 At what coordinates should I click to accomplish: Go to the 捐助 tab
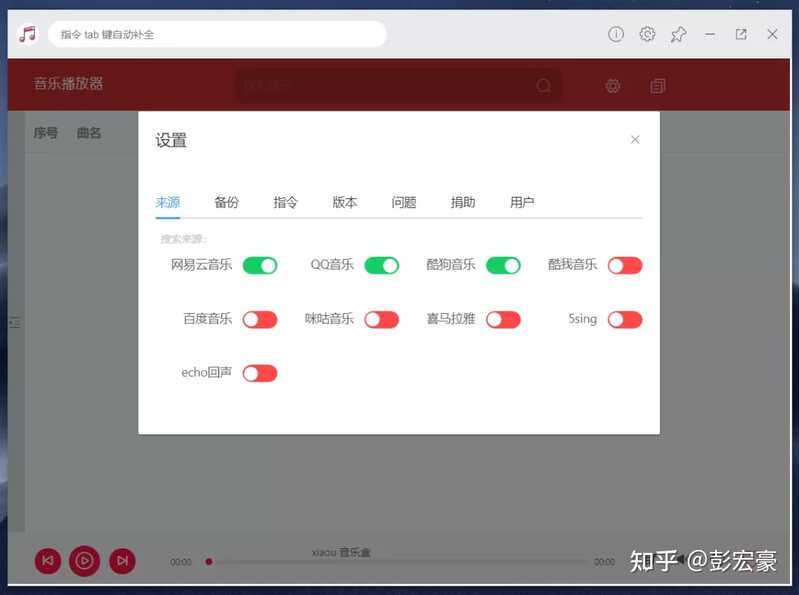point(463,202)
